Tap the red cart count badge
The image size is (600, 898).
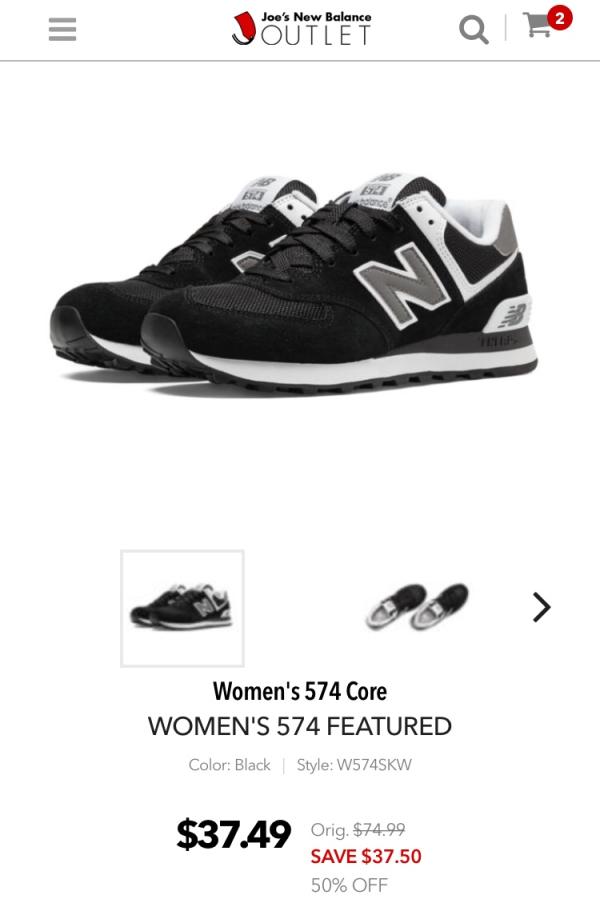559,18
